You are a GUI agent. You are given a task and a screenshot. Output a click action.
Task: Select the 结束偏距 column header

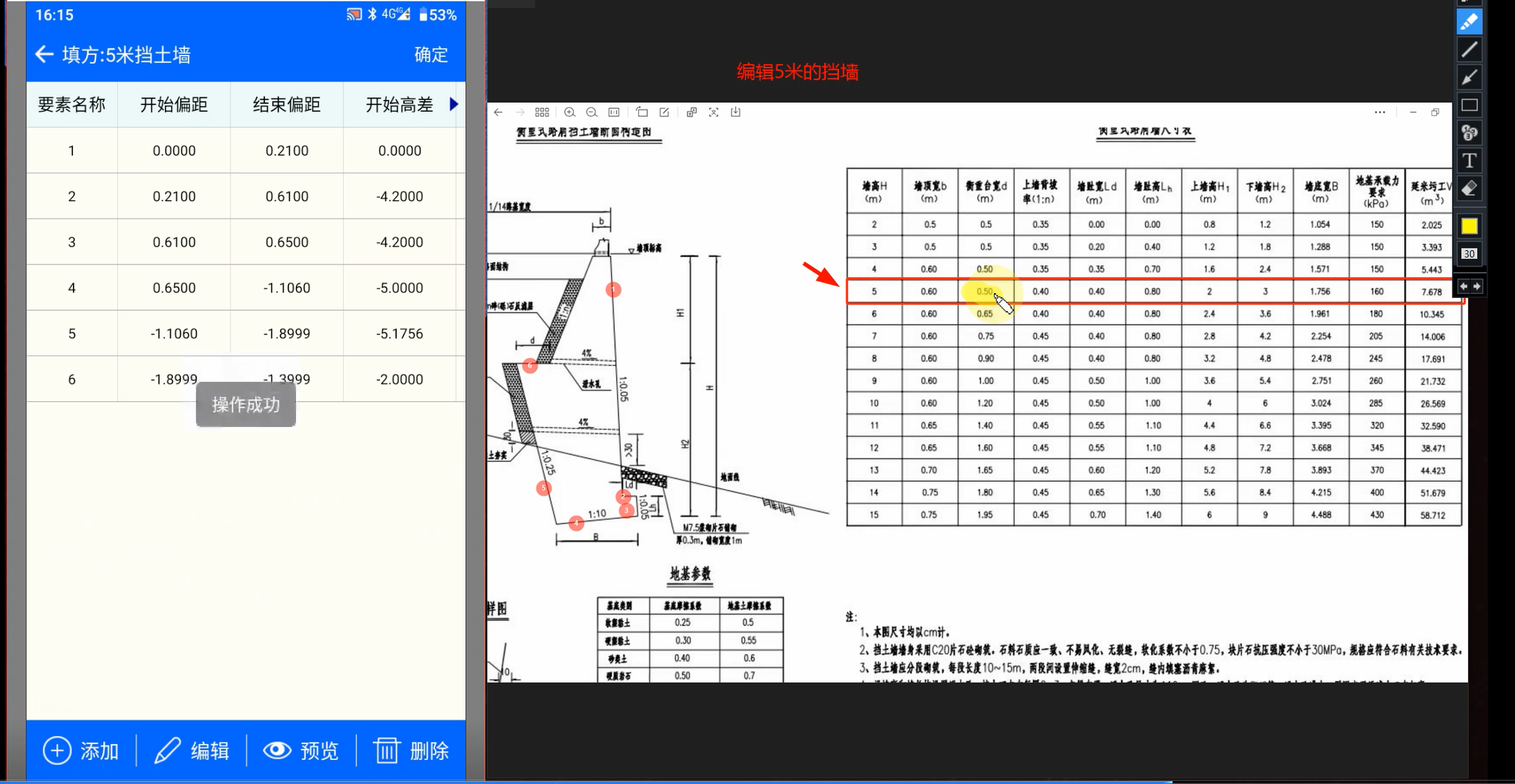coord(287,104)
